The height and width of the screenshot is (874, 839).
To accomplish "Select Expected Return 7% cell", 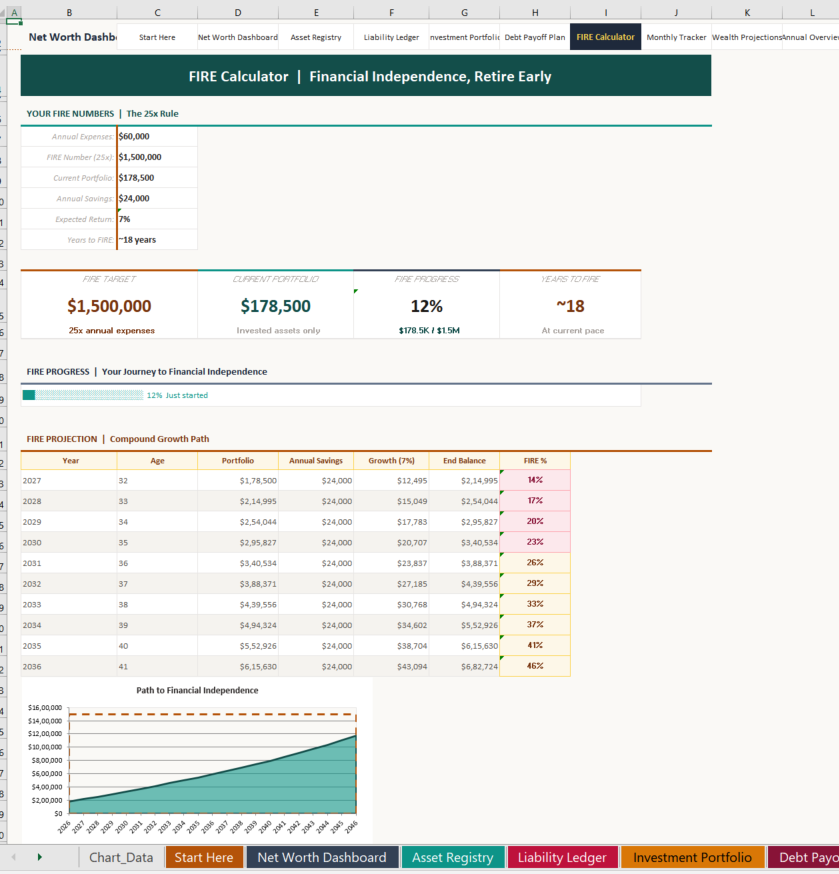I will [157, 219].
